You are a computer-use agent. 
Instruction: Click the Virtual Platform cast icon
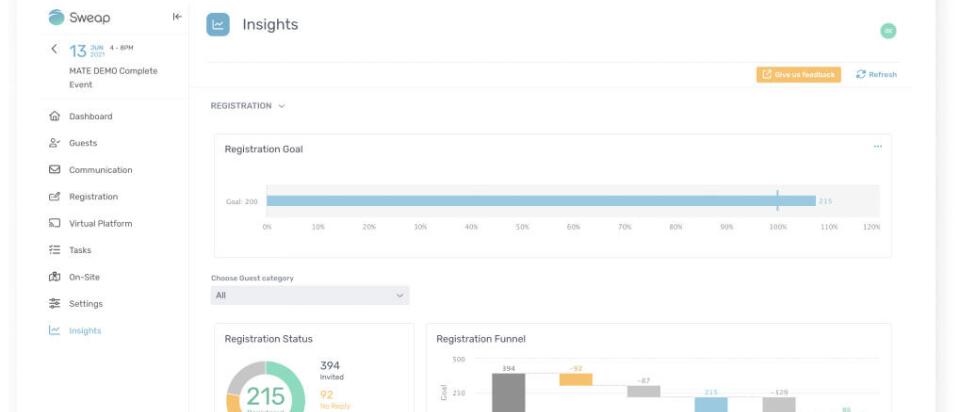pos(55,224)
